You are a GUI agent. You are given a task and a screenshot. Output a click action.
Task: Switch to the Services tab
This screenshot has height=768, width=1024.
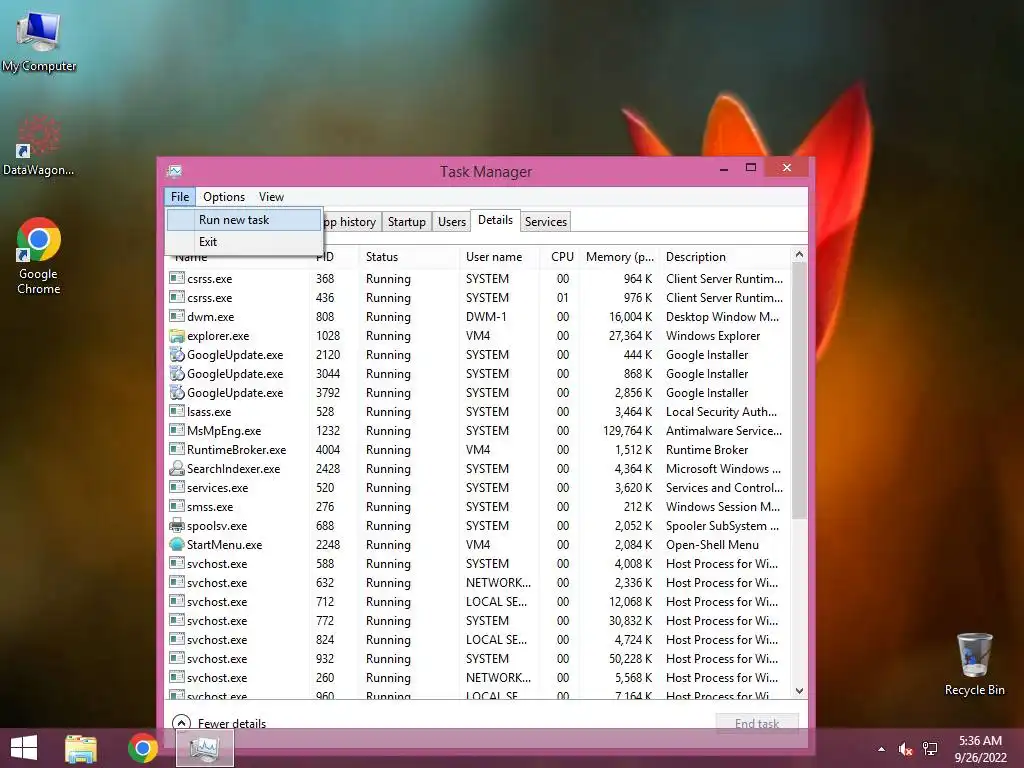pos(546,222)
